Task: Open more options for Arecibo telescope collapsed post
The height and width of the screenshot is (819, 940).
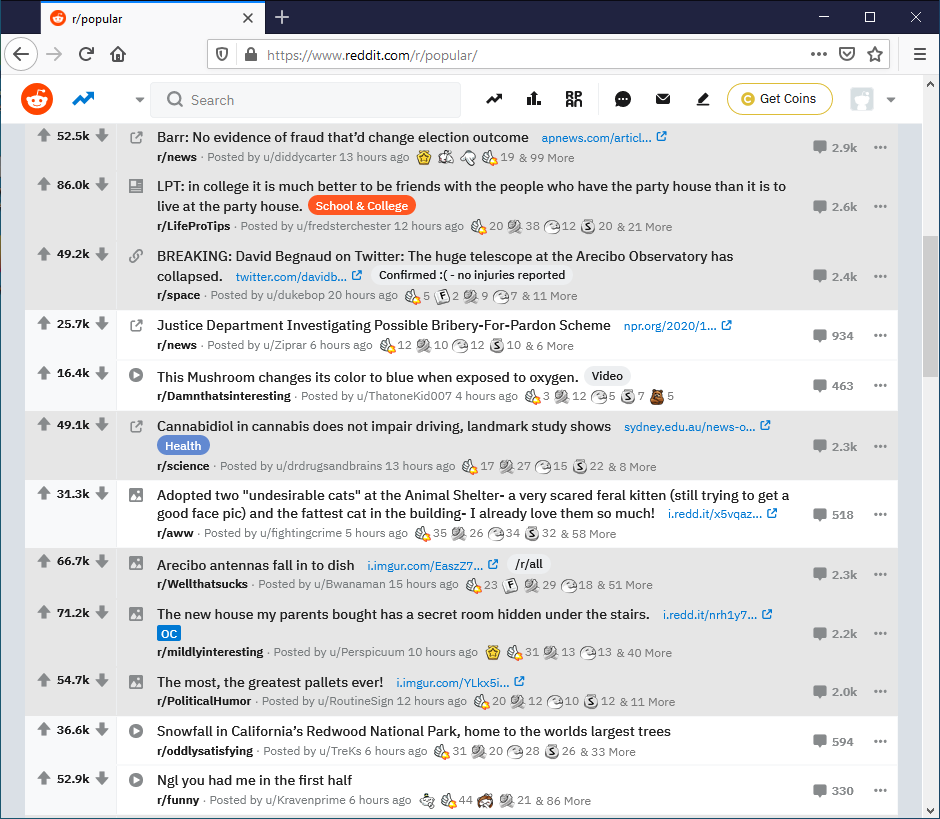Action: pyautogui.click(x=880, y=276)
